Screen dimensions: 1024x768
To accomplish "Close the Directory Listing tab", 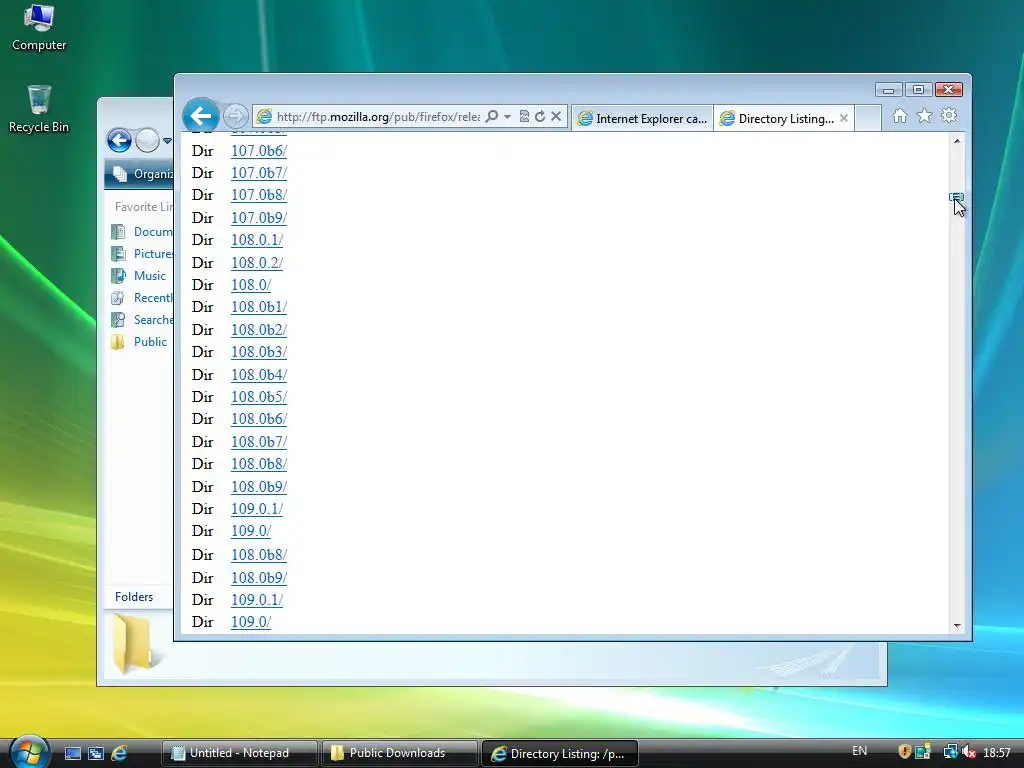I will click(x=844, y=118).
